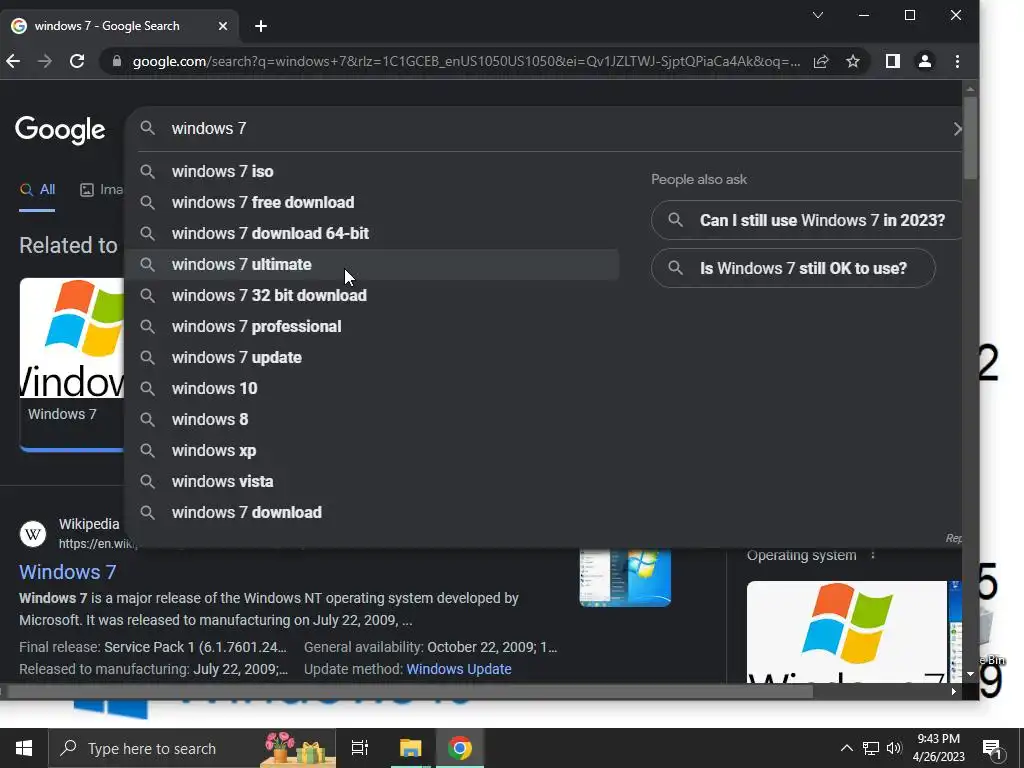Open a new tab with plus button
This screenshot has width=1024, height=768.
261,26
